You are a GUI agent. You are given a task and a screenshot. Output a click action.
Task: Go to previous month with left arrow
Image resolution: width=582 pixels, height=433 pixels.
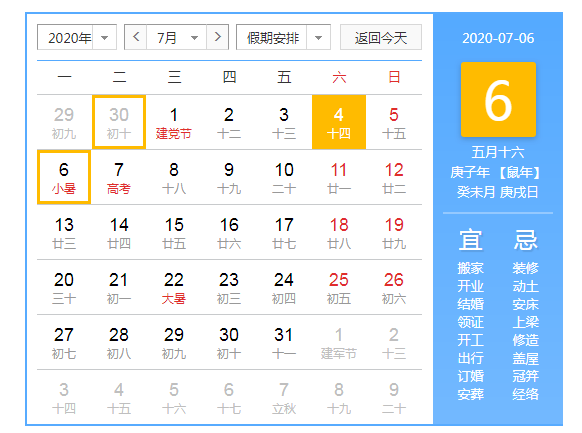click(136, 37)
